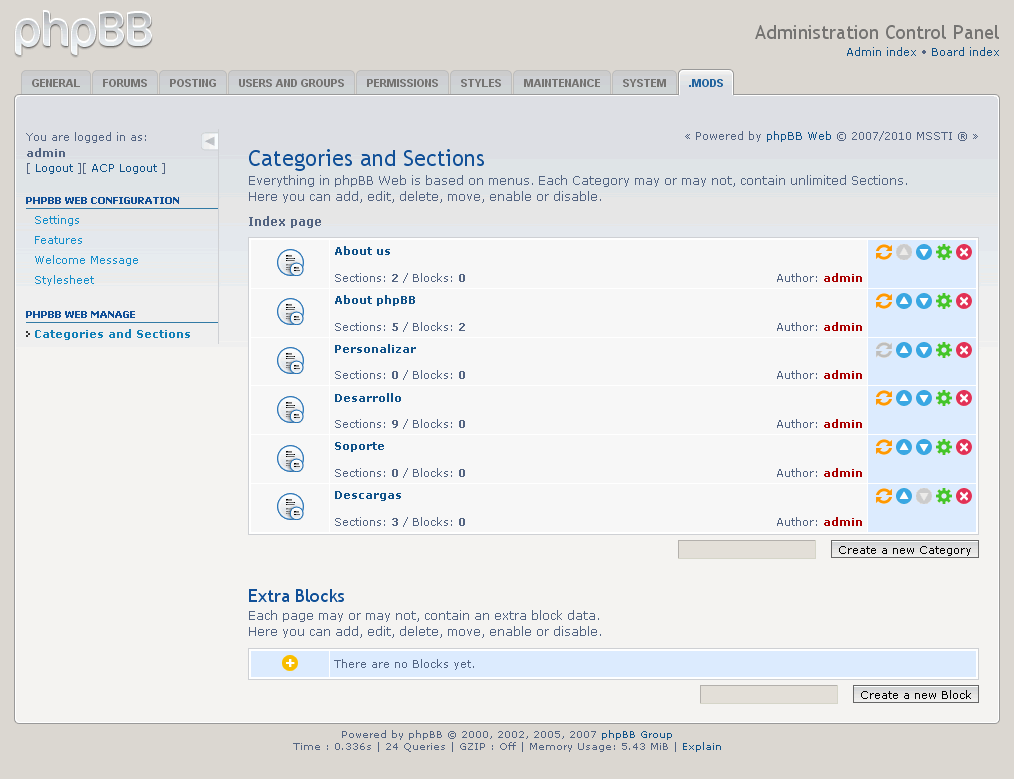The image size is (1014, 779).
Task: Click the phpBB logo
Action: coord(83,32)
